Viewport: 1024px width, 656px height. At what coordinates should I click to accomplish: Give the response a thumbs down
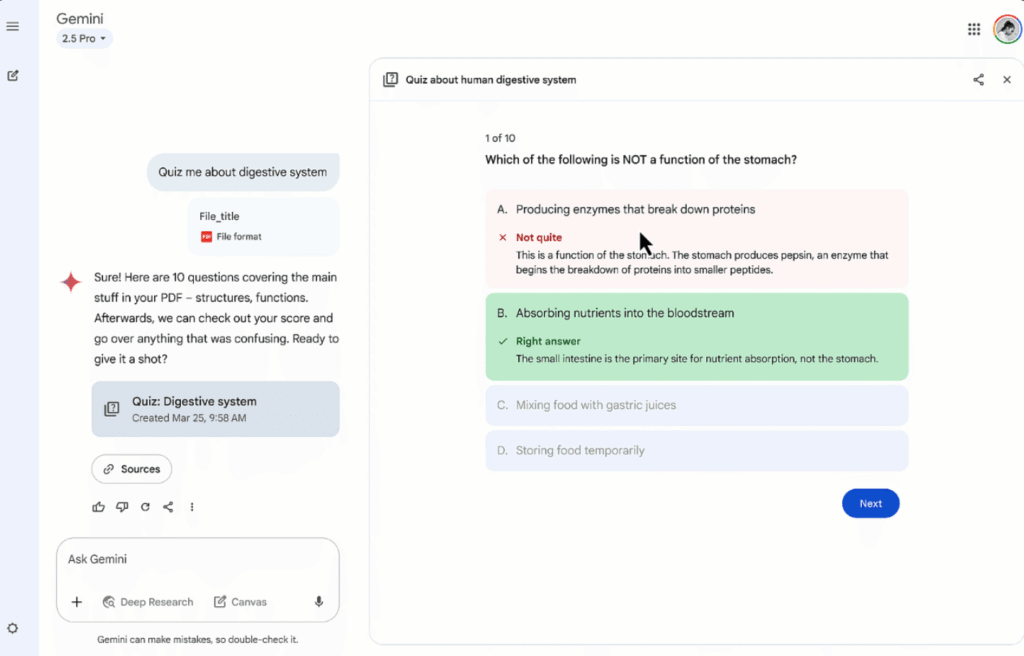click(x=122, y=507)
